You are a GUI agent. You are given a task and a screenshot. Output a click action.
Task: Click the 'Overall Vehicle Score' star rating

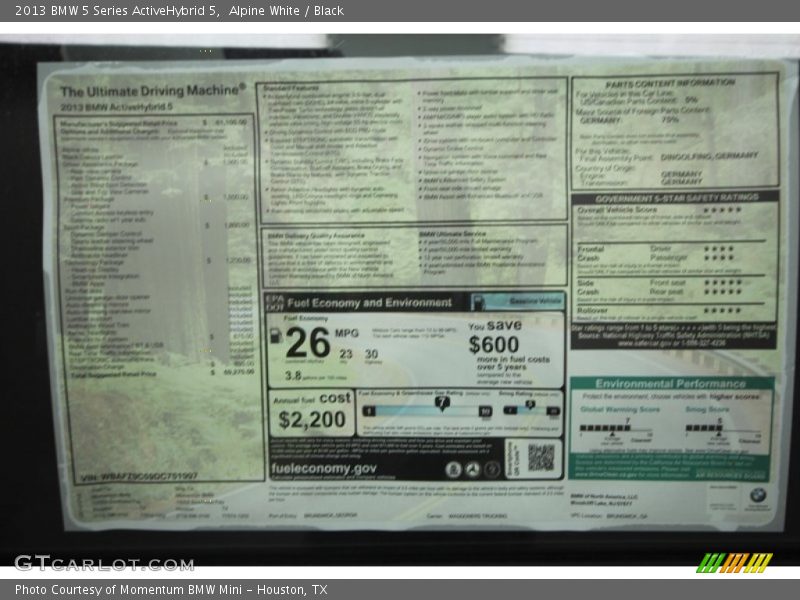(722, 210)
